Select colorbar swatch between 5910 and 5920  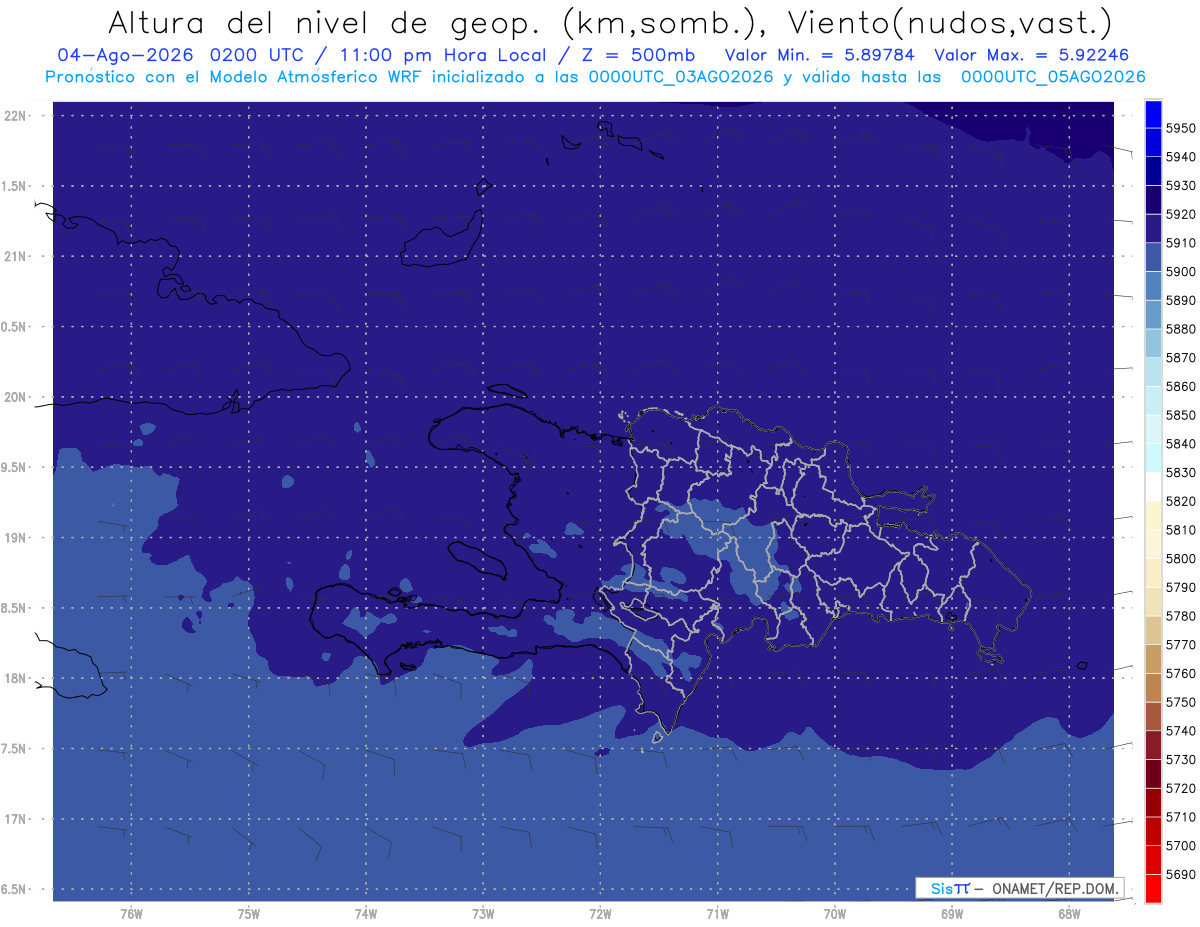click(x=1153, y=228)
